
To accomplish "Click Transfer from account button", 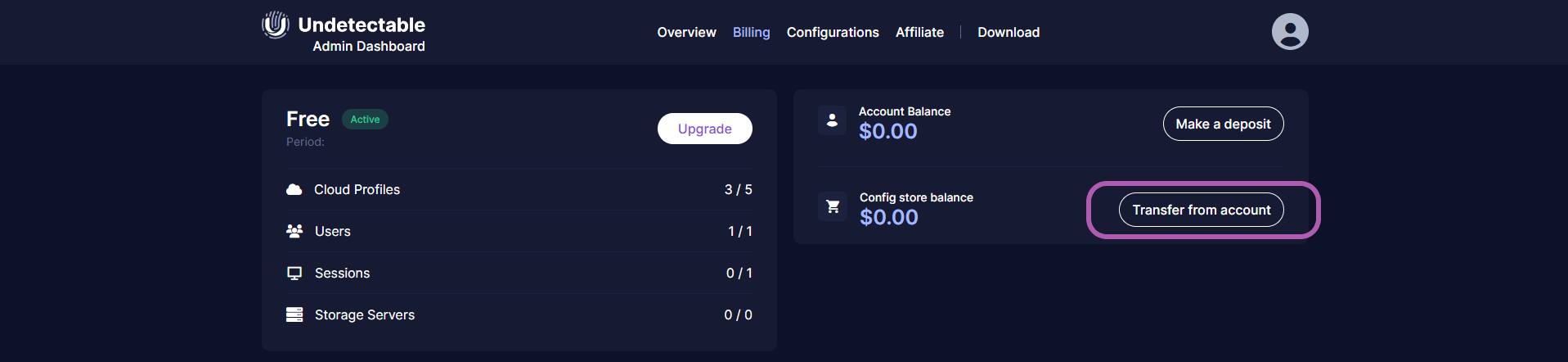I will pyautogui.click(x=1201, y=210).
